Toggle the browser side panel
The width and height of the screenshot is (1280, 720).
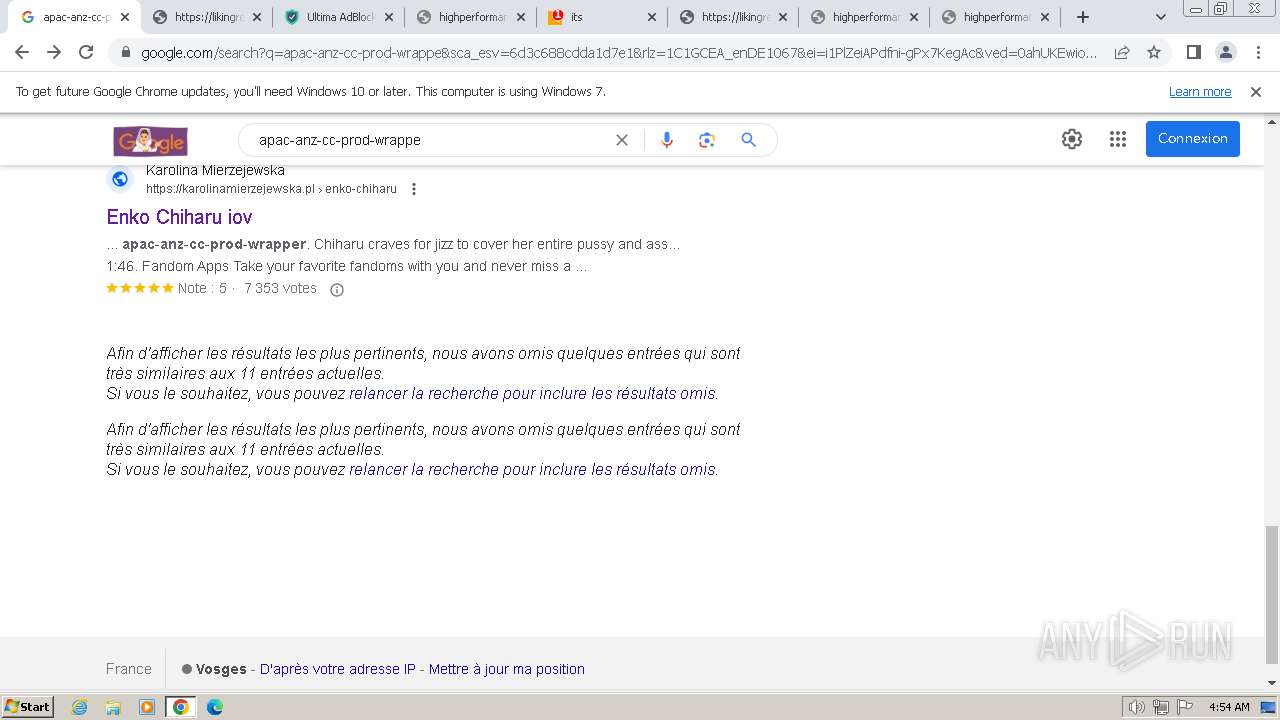1193,52
